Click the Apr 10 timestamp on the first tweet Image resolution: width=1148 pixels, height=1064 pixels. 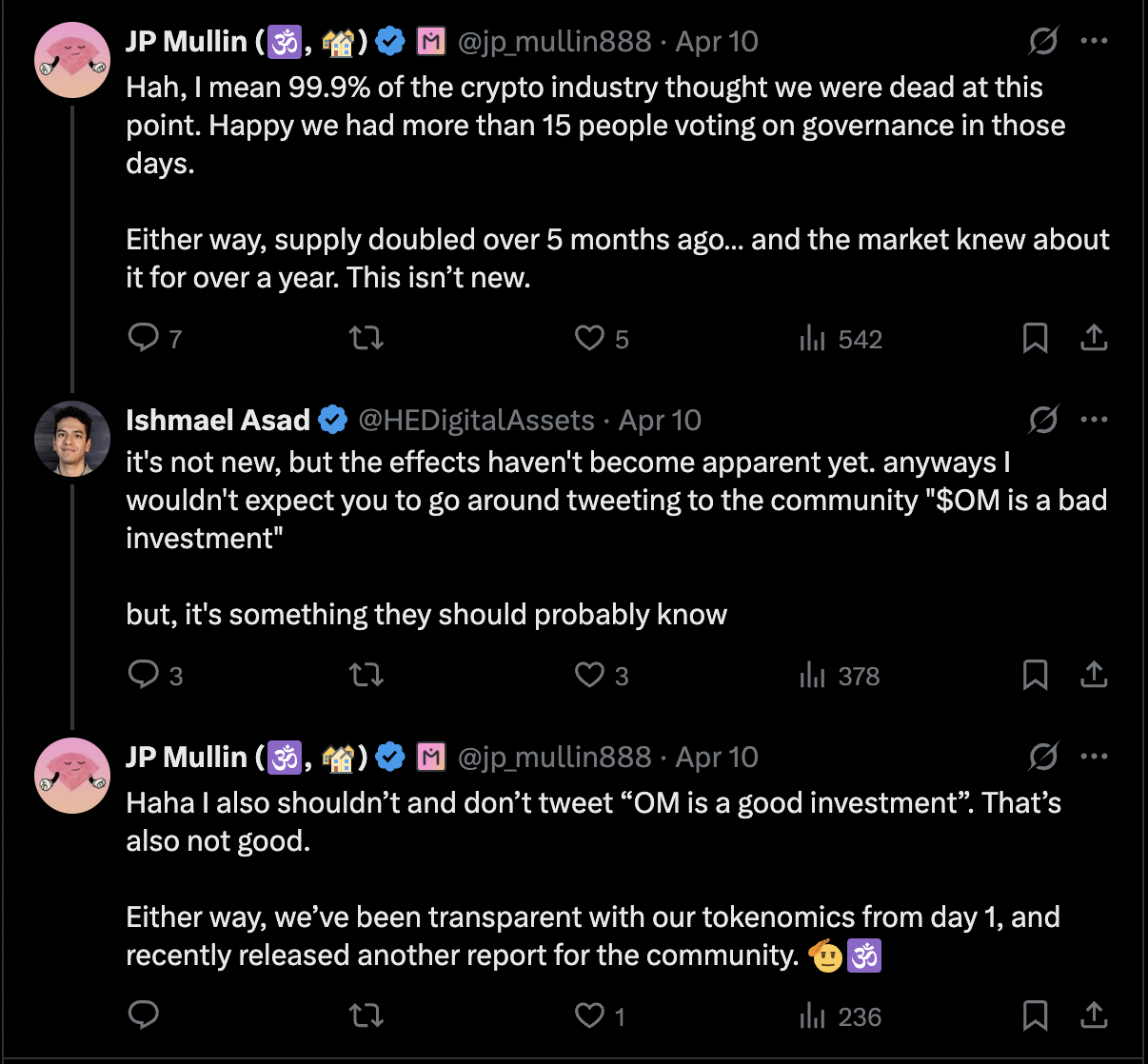pyautogui.click(x=716, y=41)
